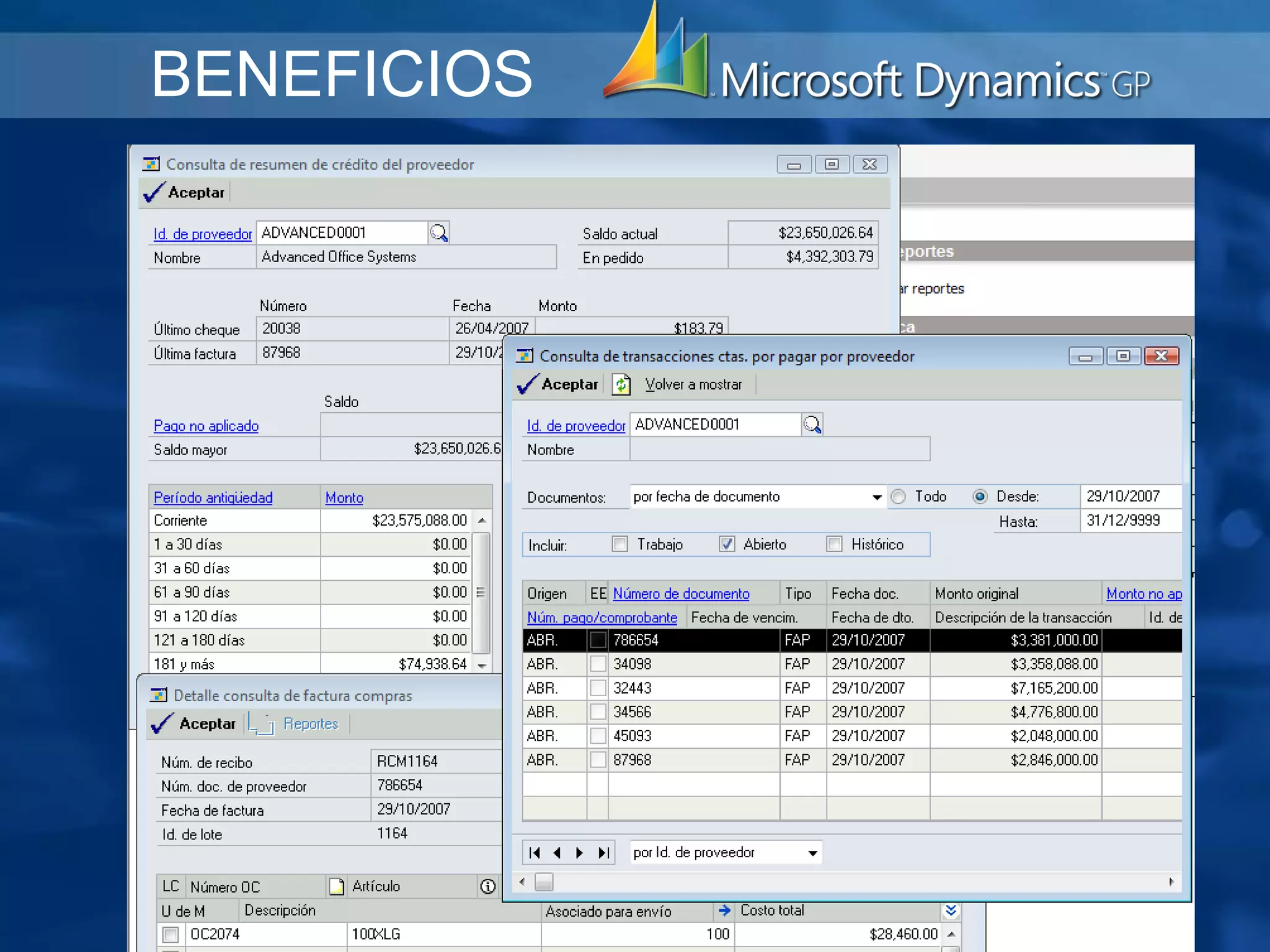1270x952 pixels.
Task: Go to first record with the navigation arrow
Action: pyautogui.click(x=535, y=853)
